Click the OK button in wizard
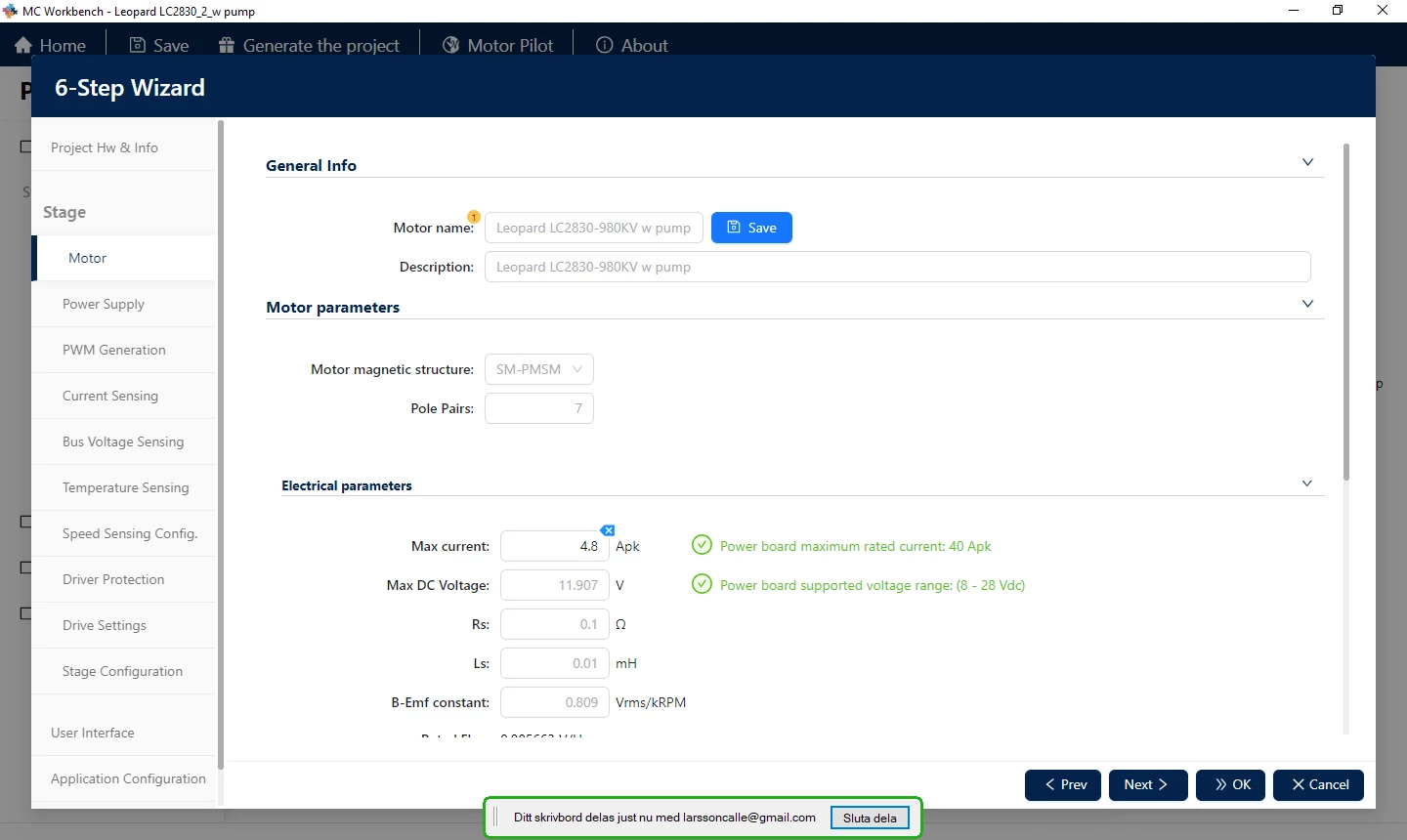1407x840 pixels. point(1231,785)
